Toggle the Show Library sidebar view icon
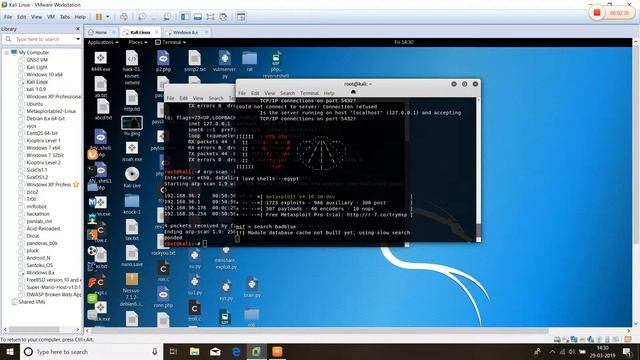Screen dimensions: 640x360 coord(185,17)
